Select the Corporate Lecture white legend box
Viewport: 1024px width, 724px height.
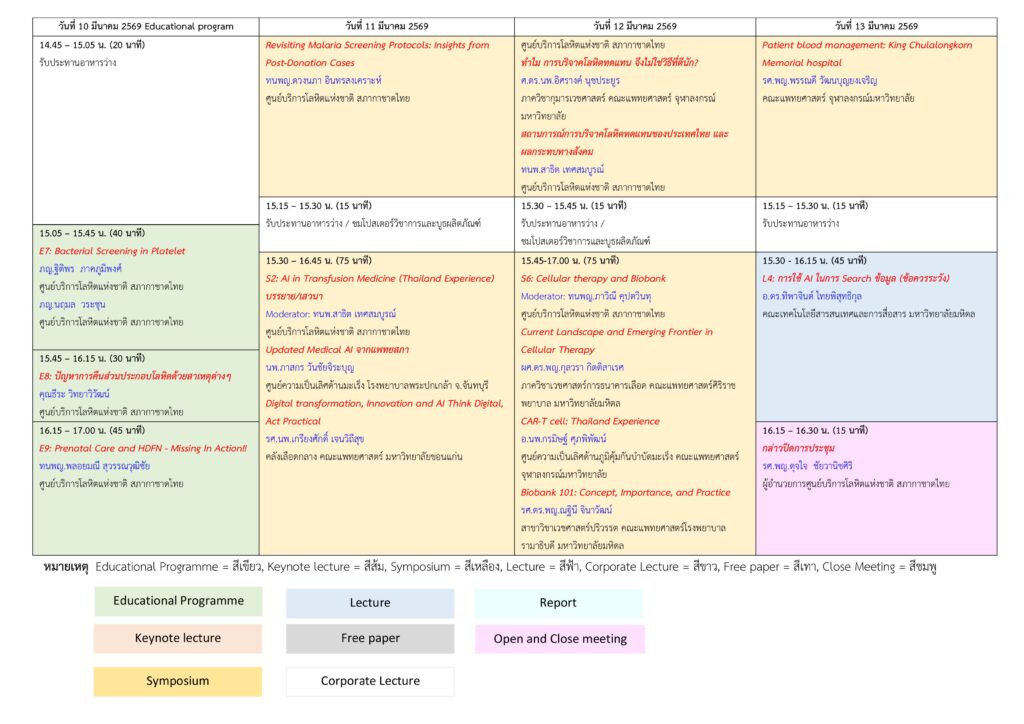(x=369, y=681)
